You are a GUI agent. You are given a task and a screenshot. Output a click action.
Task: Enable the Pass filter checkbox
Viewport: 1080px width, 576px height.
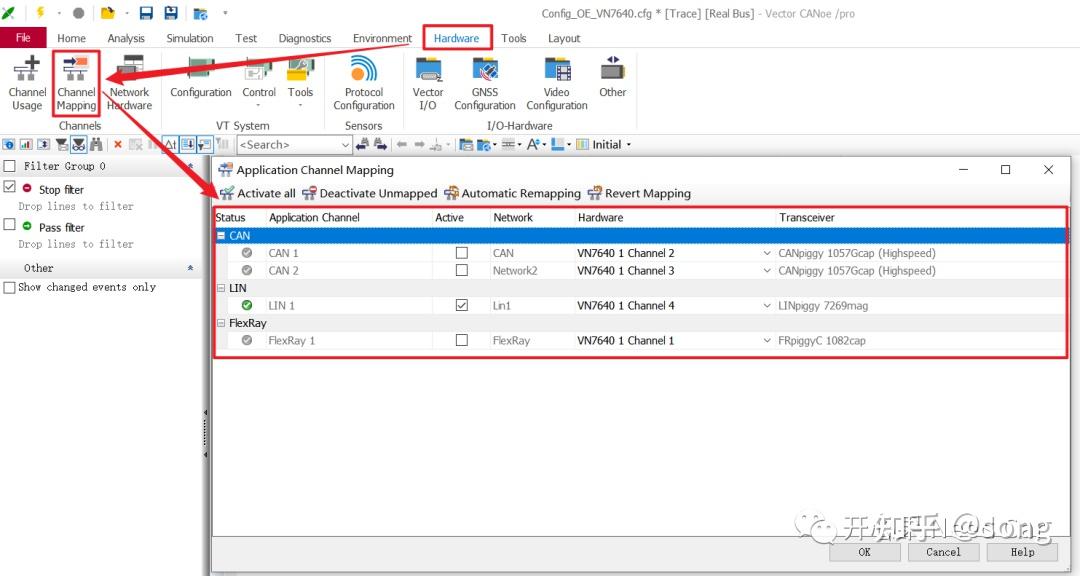pos(10,225)
